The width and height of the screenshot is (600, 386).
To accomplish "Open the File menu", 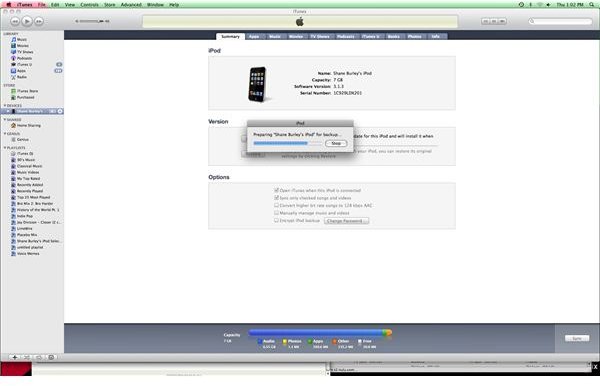I will tap(41, 5).
